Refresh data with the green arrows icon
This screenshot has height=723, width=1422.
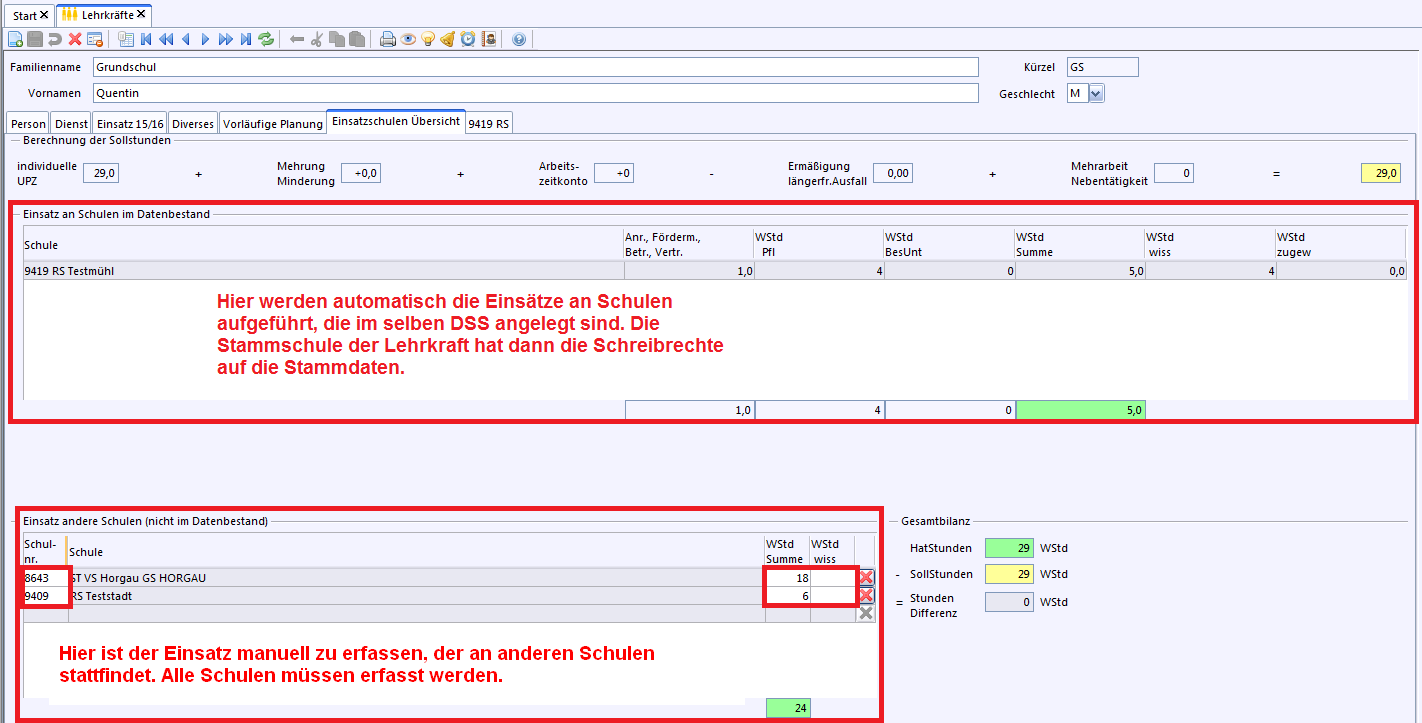click(x=266, y=39)
